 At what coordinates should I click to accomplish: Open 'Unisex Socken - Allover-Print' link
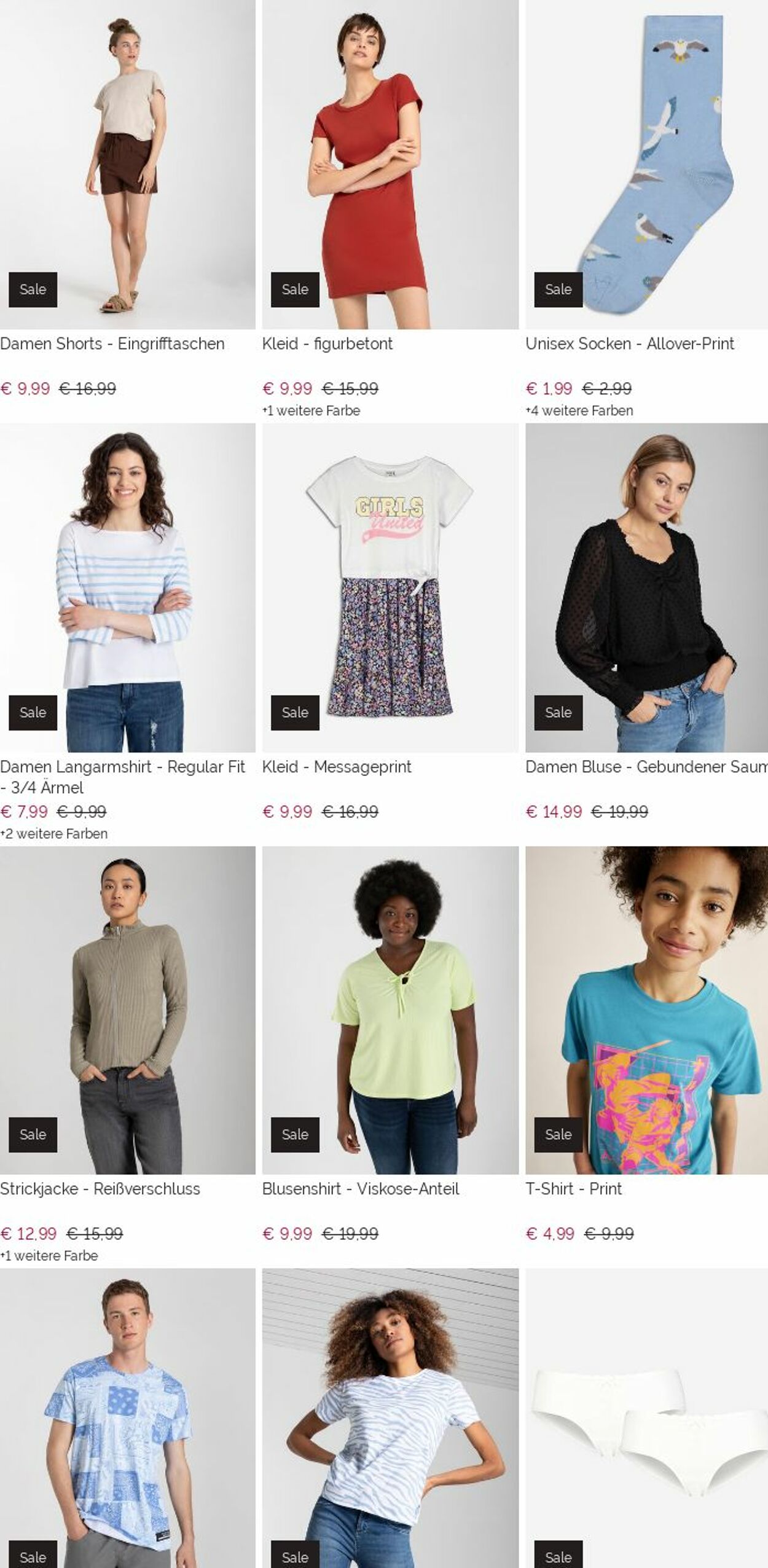coord(630,343)
